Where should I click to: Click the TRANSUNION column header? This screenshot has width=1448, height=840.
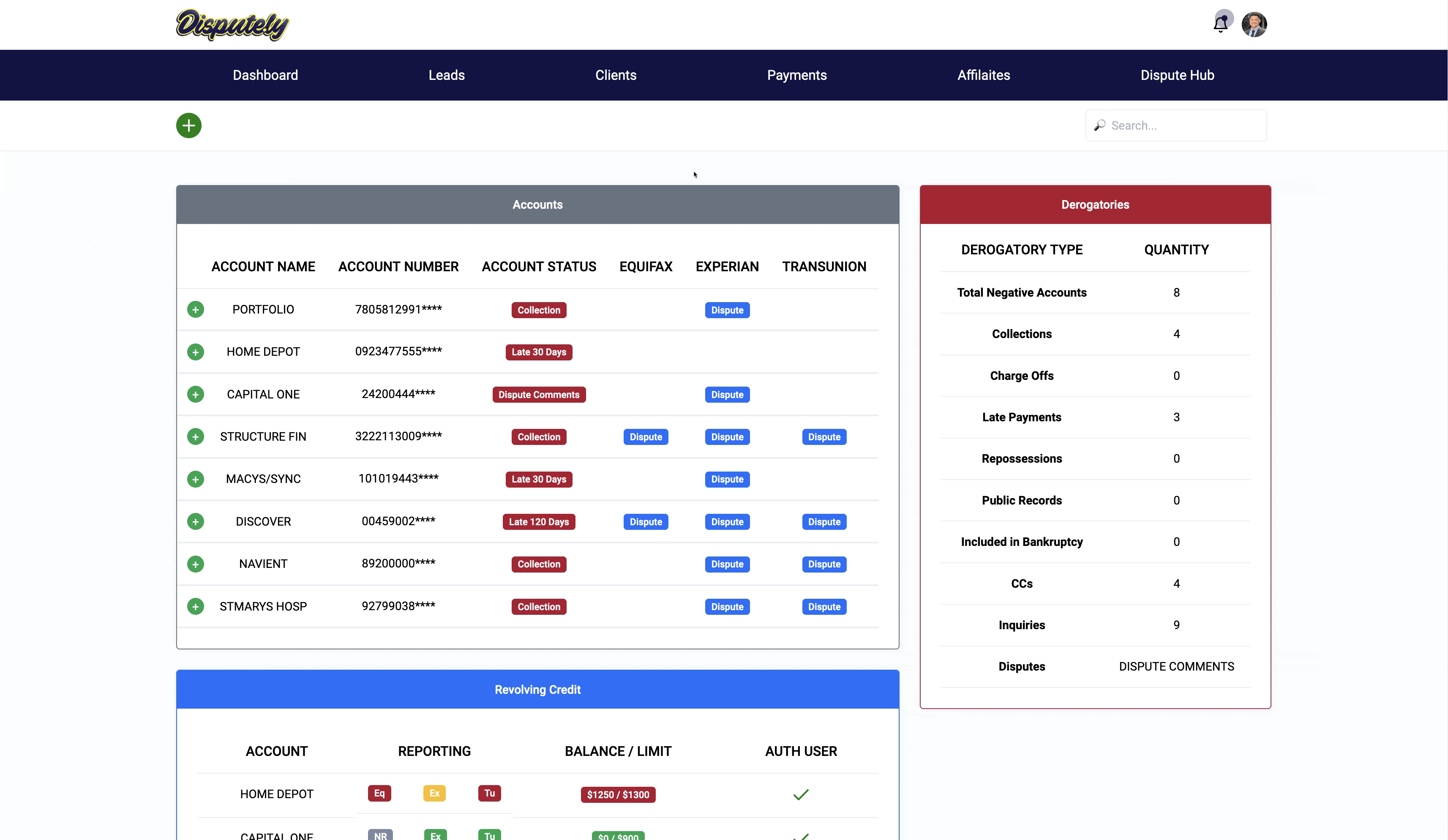[824, 267]
